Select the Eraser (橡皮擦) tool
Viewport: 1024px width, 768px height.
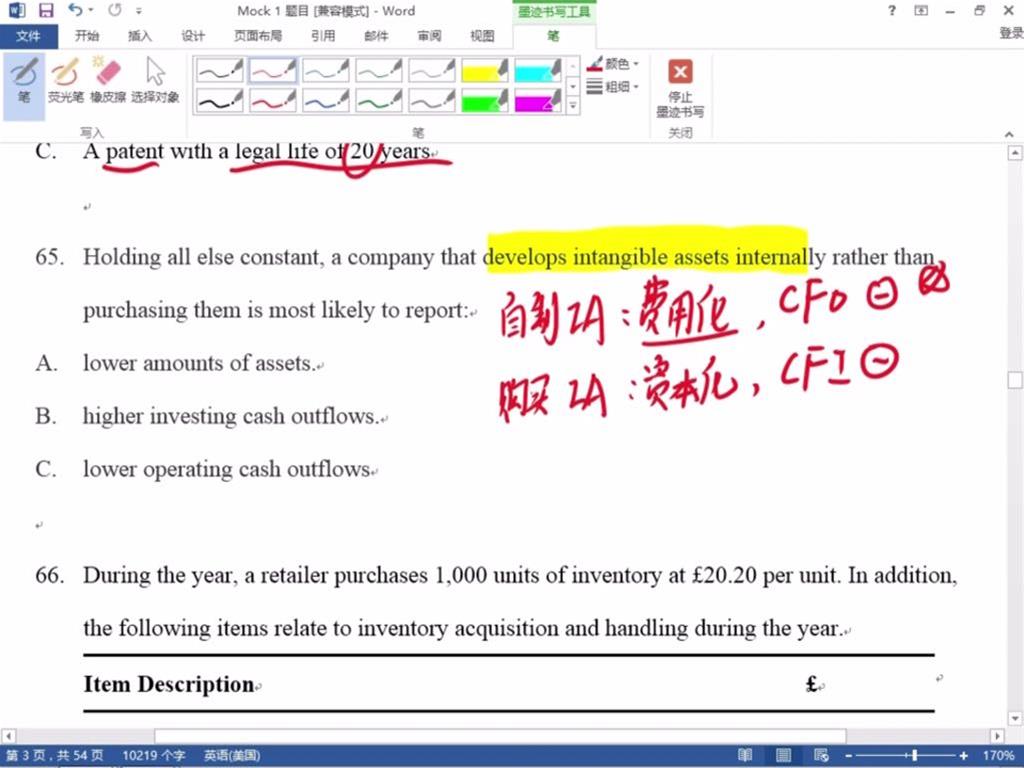pos(107,80)
